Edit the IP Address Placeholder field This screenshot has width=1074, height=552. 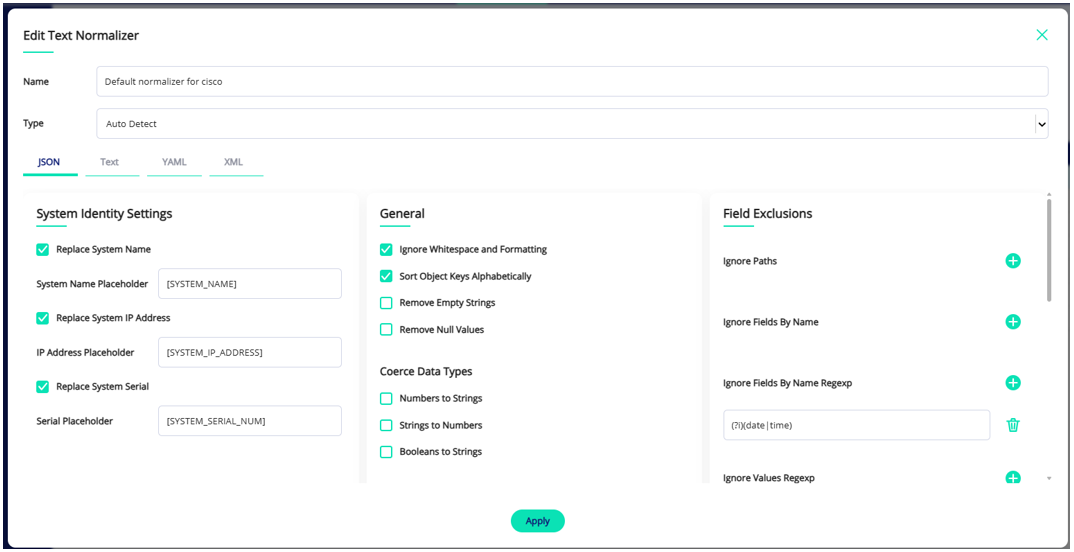pyautogui.click(x=250, y=353)
